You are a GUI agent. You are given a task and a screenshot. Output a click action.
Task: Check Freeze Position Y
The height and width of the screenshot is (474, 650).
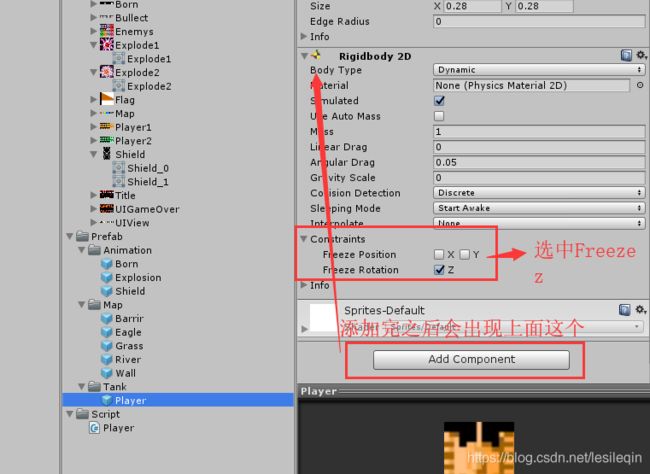click(465, 254)
